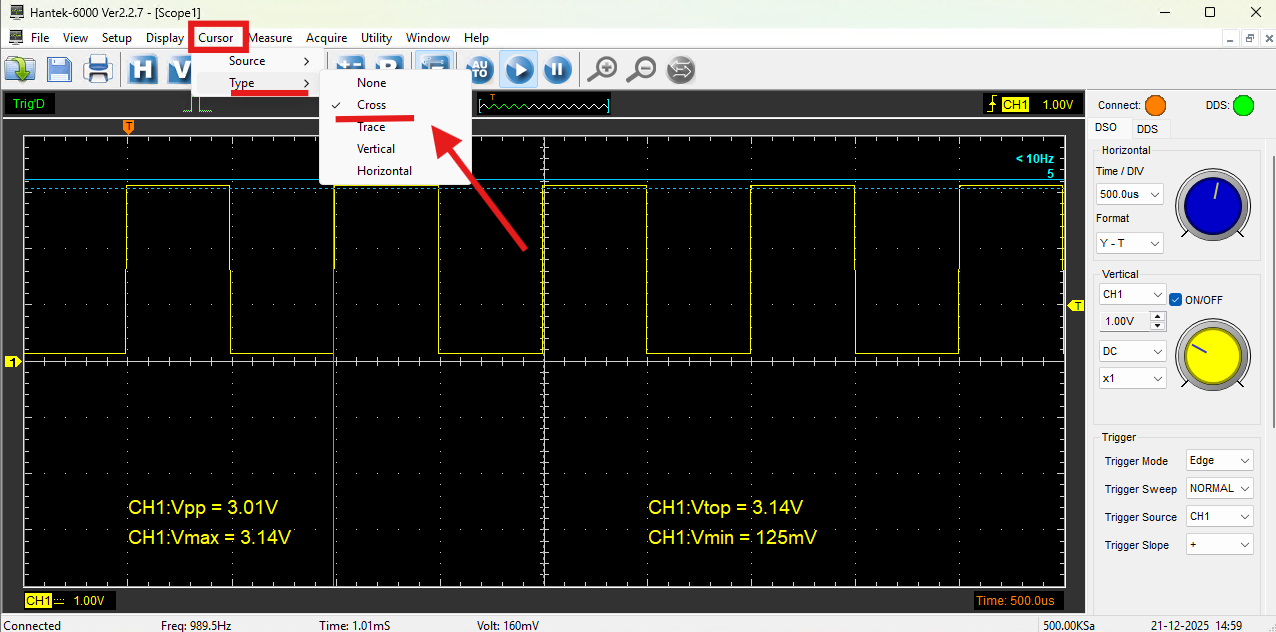Viewport: 1276px width, 632px height.
Task: Open the Measure menu
Action: [270, 38]
